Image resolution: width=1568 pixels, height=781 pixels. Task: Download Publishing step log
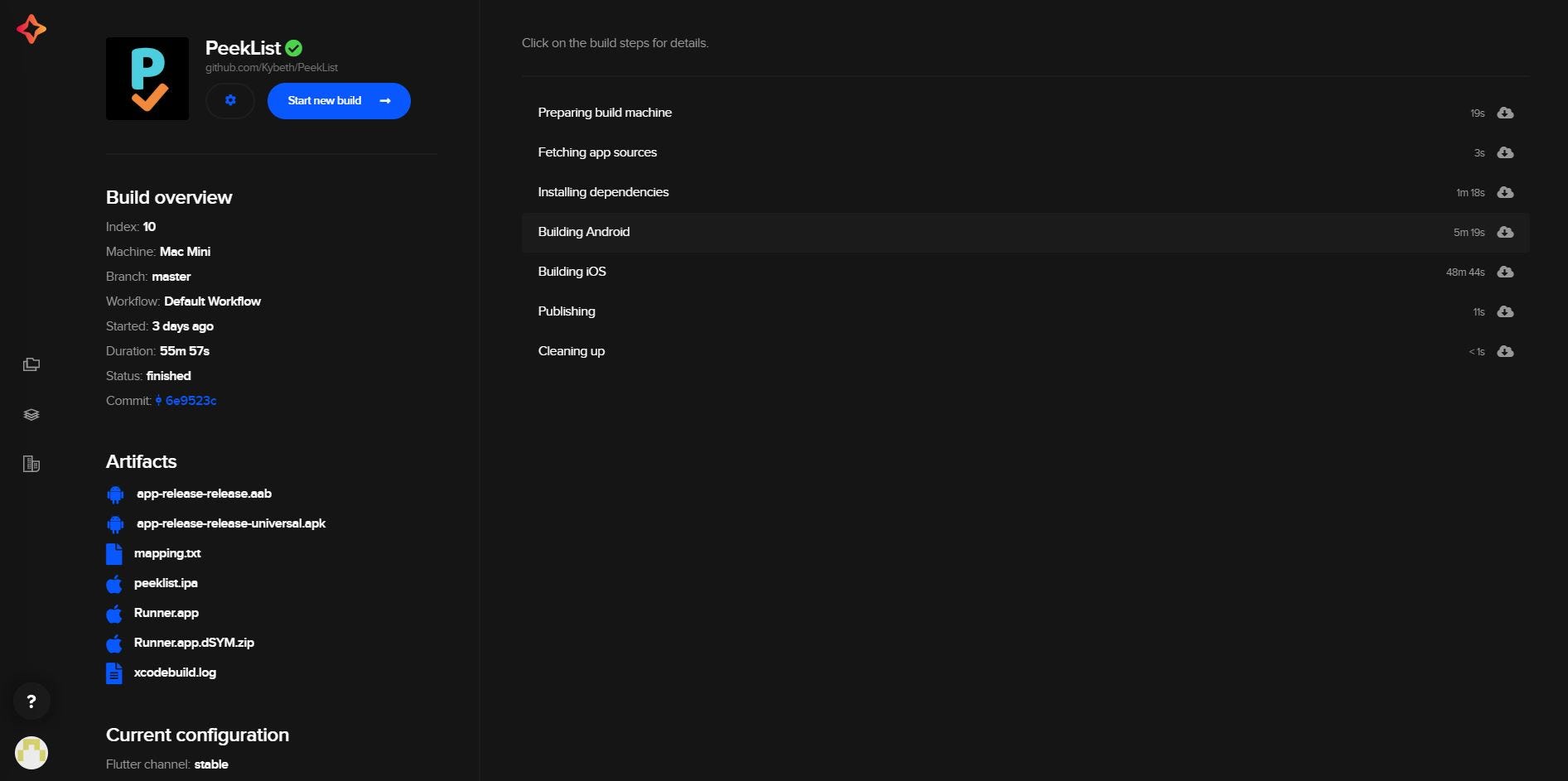tap(1506, 311)
